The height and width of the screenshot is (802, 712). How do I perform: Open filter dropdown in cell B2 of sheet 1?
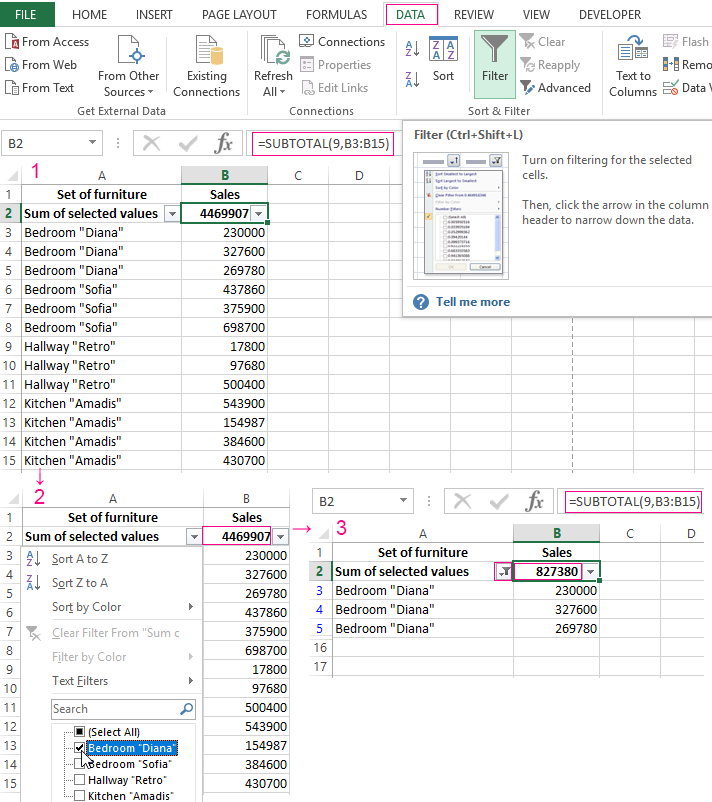pos(259,214)
